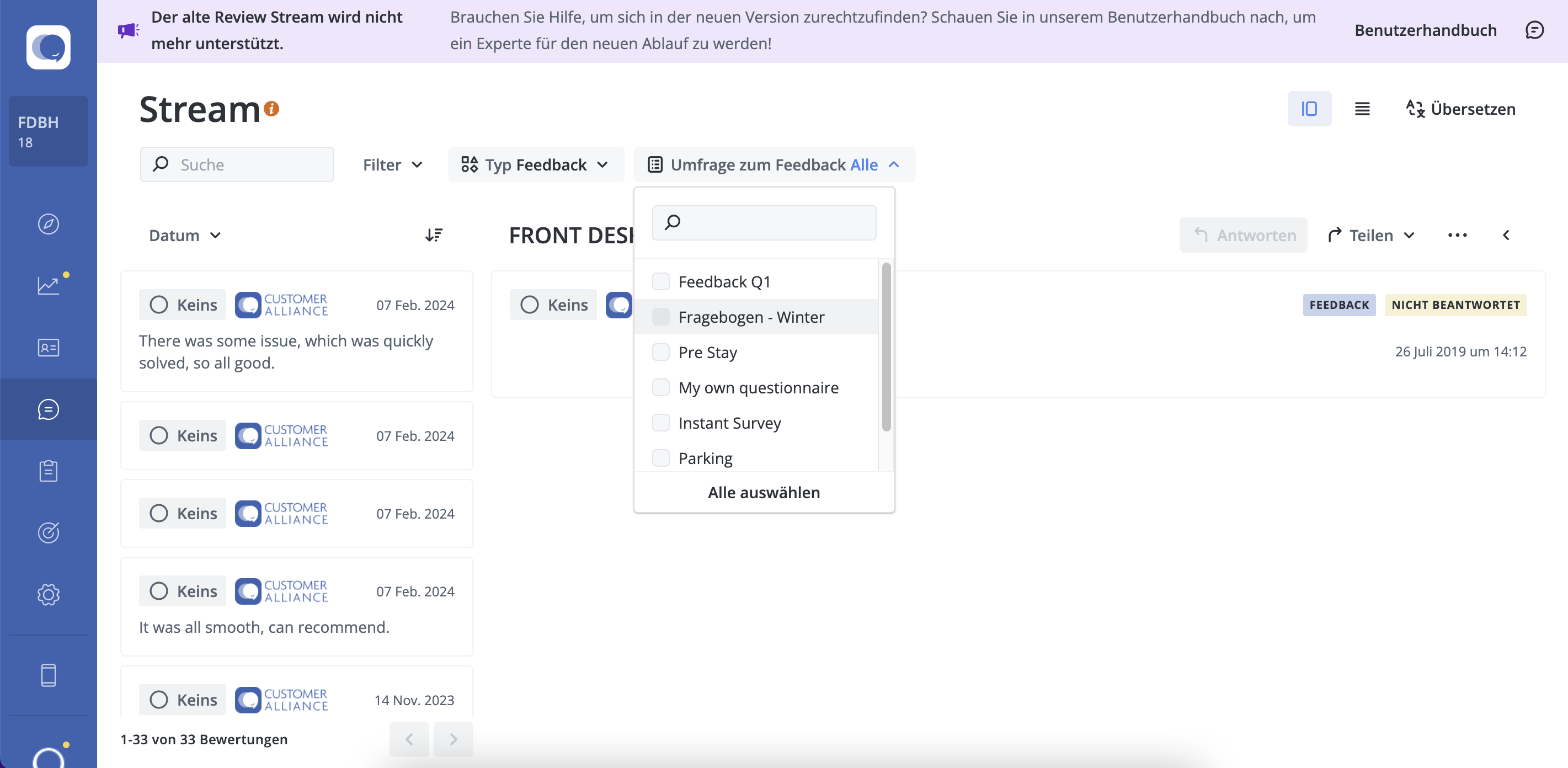Select Keins status in detail panel
1568x768 pixels.
coord(553,305)
